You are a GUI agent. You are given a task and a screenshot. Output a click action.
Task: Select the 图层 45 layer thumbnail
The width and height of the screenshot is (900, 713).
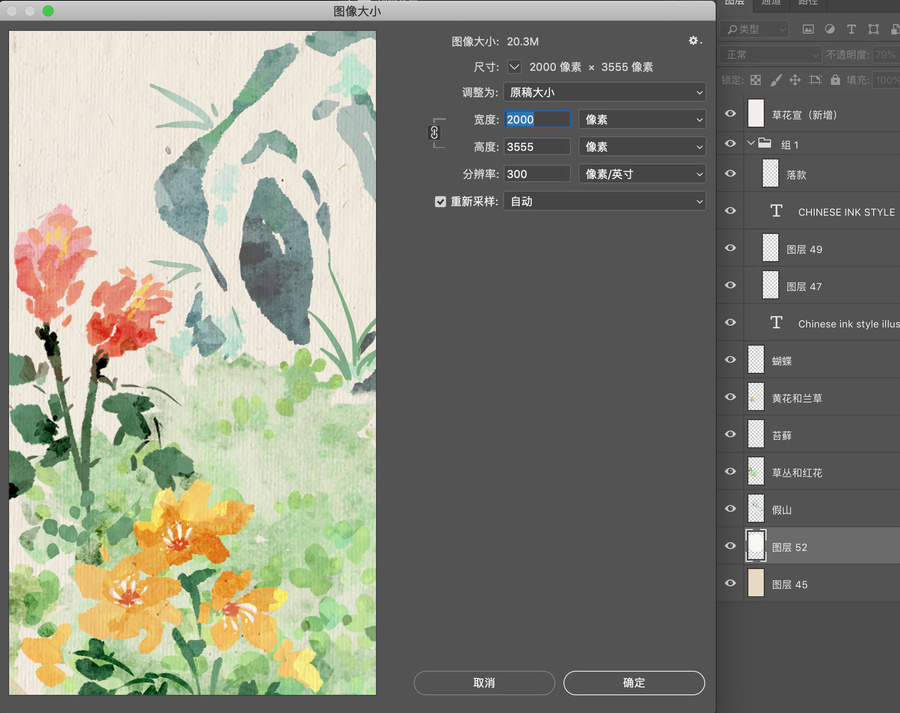pyautogui.click(x=756, y=583)
